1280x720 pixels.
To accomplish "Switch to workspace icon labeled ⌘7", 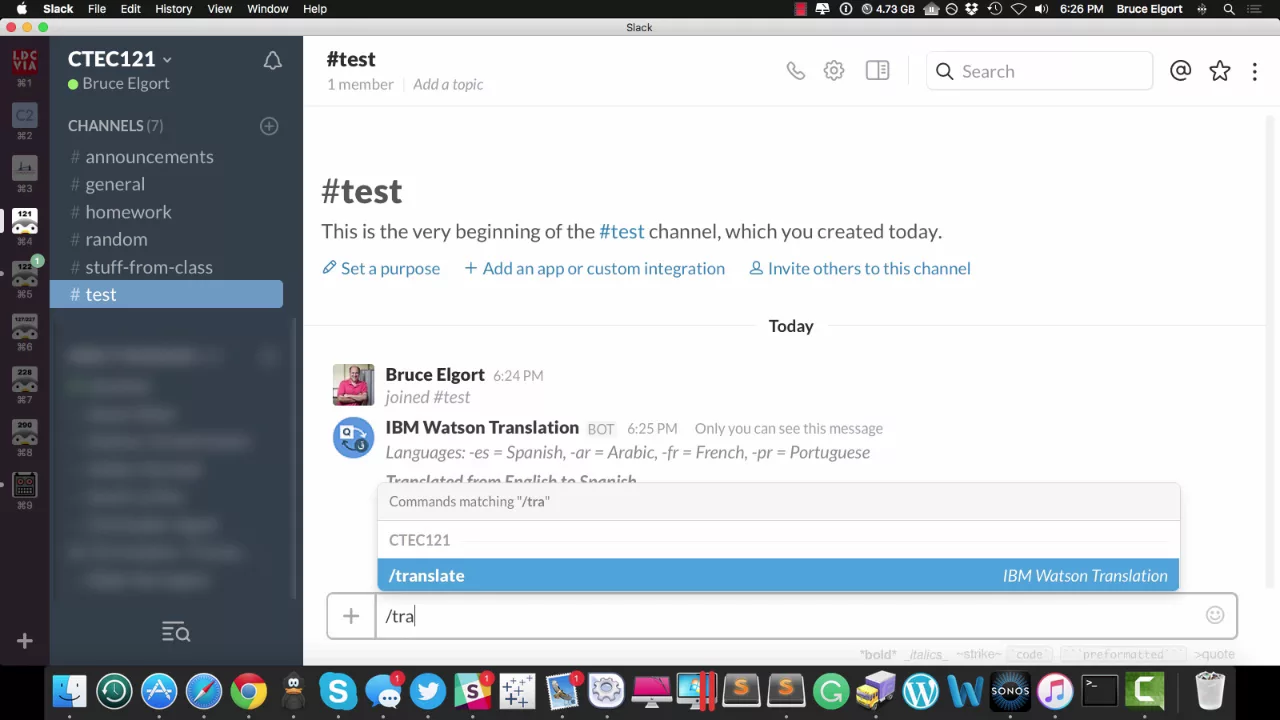I will pyautogui.click(x=25, y=380).
